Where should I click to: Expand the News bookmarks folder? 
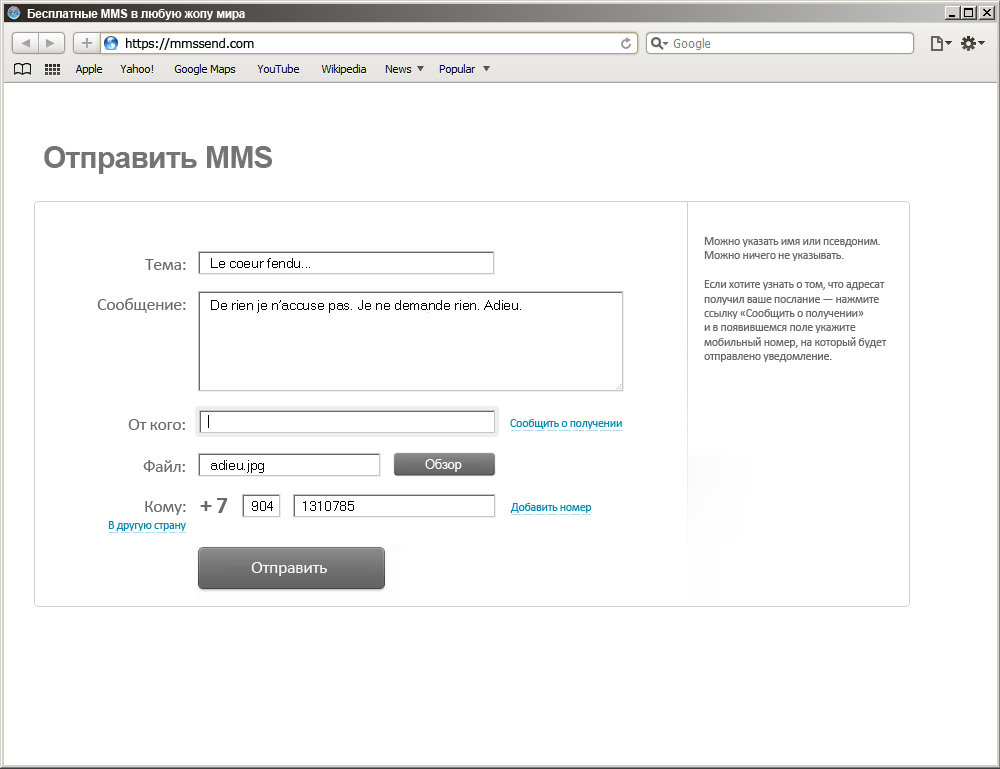pos(404,69)
